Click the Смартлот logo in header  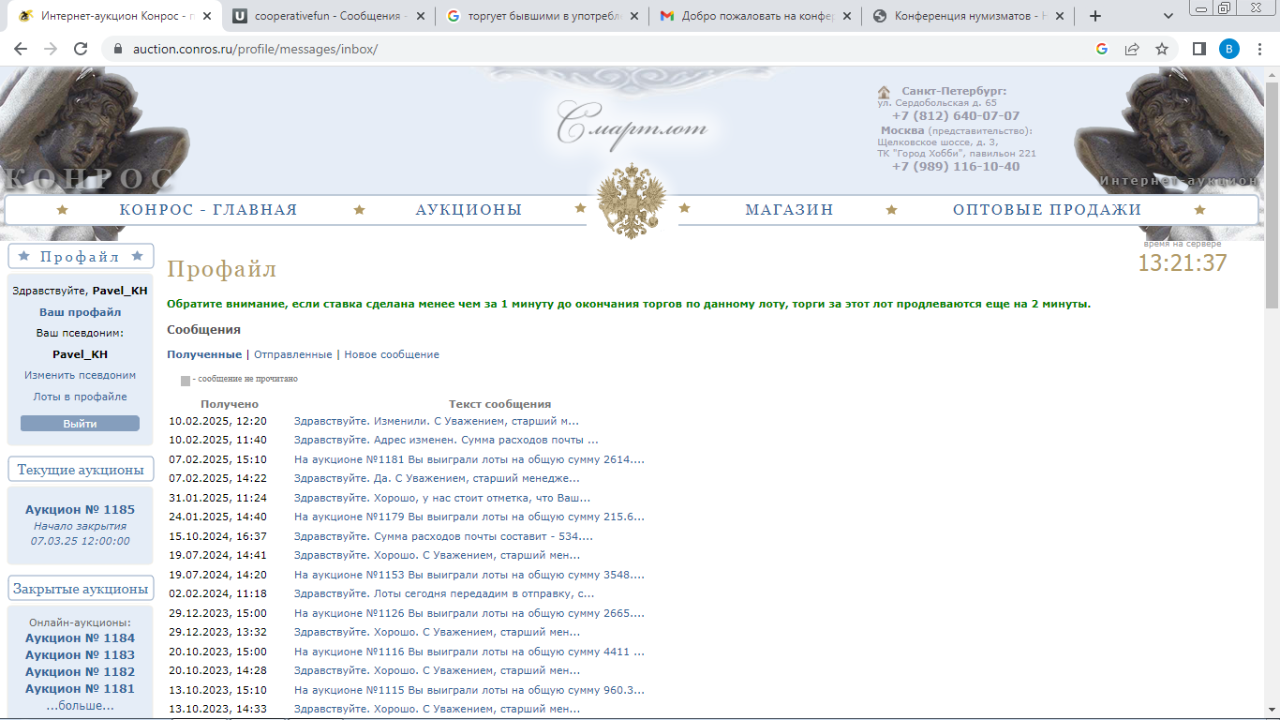pos(632,126)
